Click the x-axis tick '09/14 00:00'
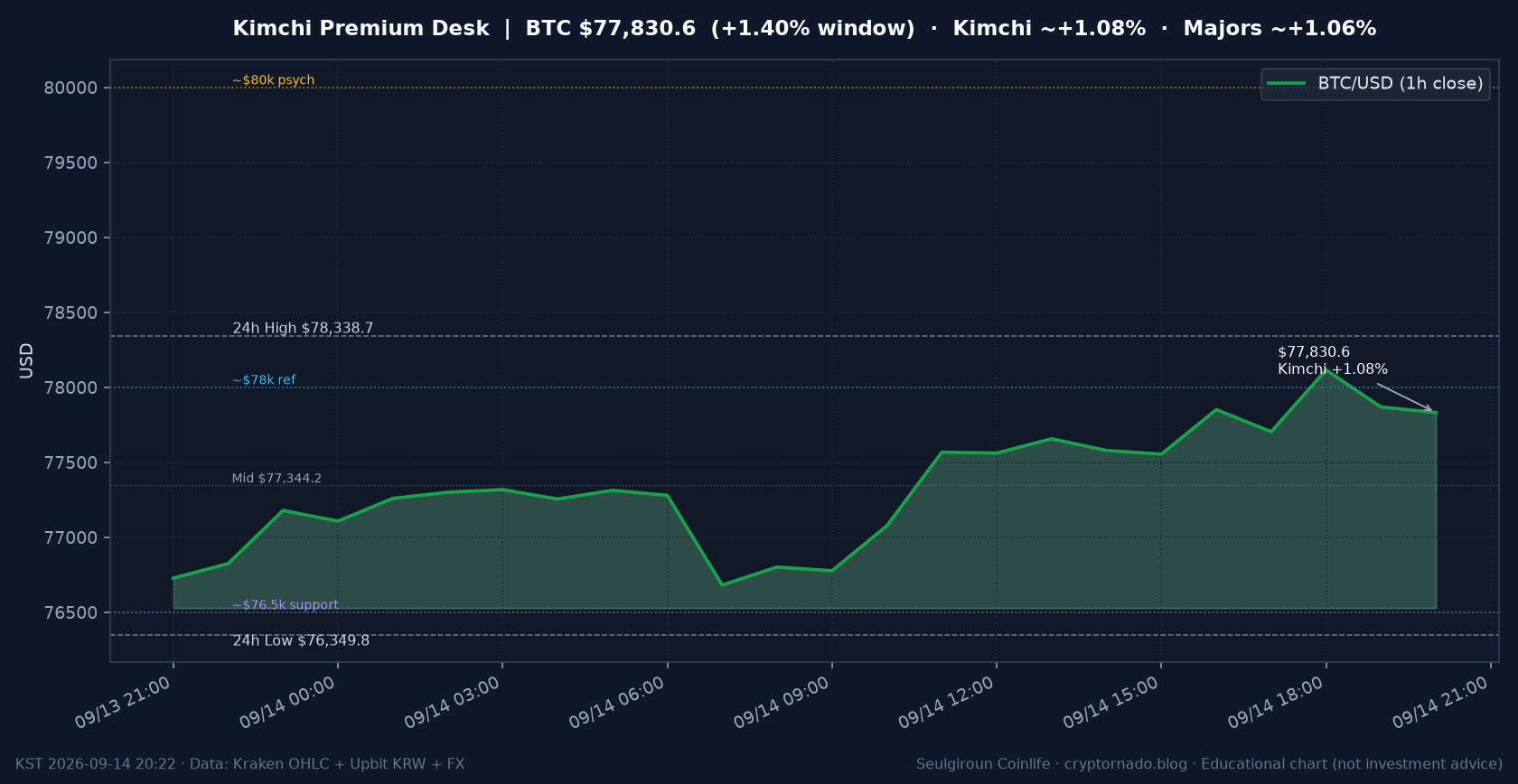1518x784 pixels. pyautogui.click(x=287, y=703)
